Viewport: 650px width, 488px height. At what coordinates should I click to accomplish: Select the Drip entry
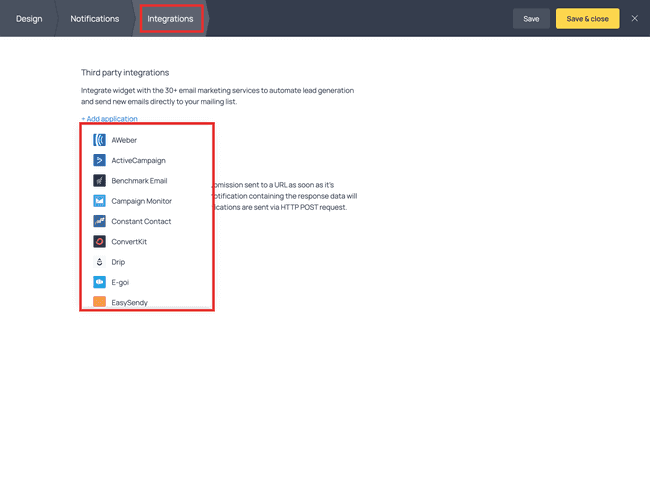(147, 262)
